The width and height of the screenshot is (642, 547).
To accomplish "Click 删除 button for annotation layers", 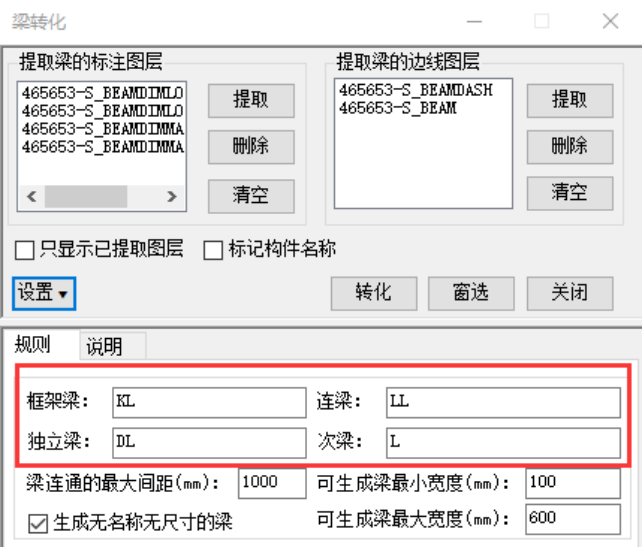I will (250, 147).
